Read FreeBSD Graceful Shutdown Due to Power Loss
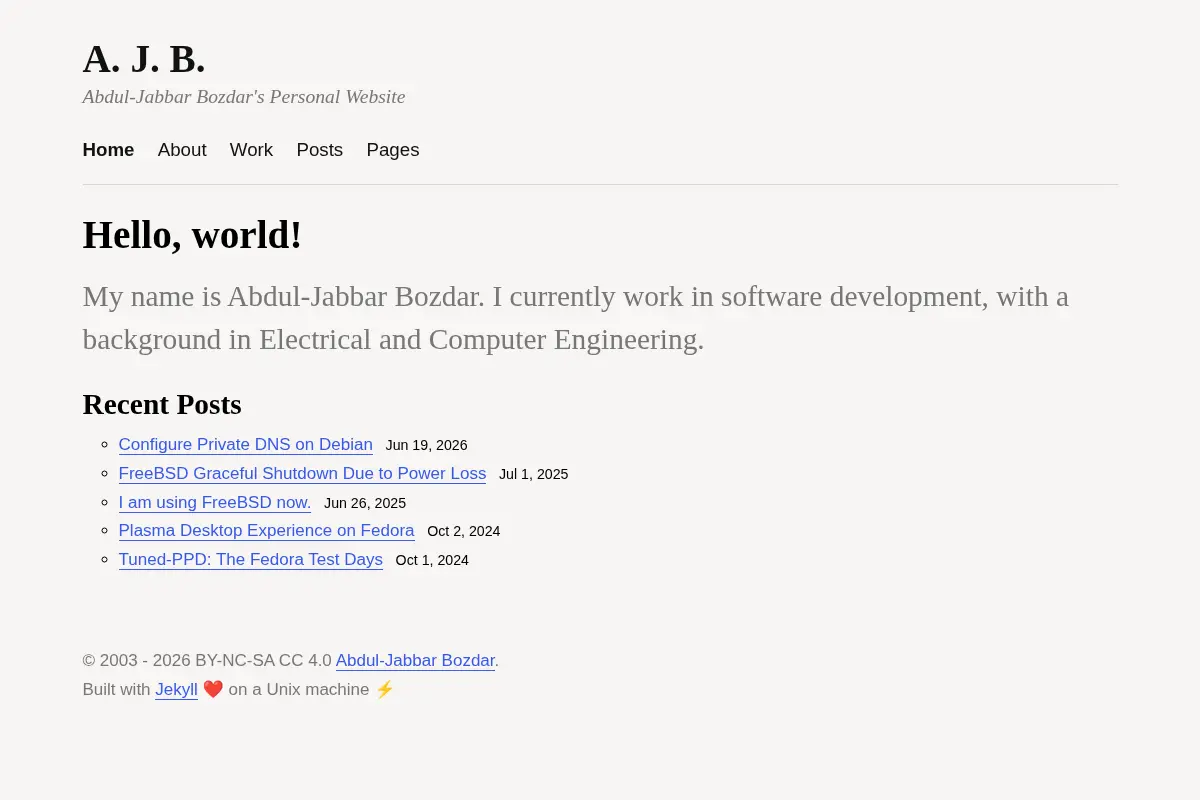The width and height of the screenshot is (1200, 800). 302,474
